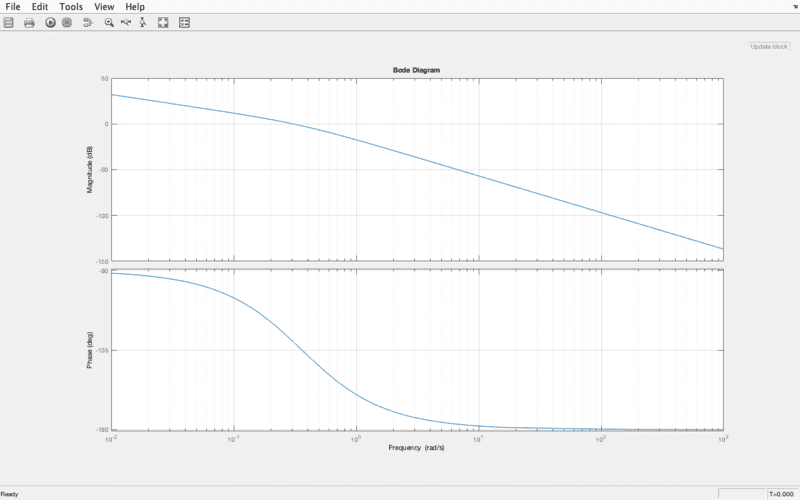Click the Print icon
Image resolution: width=800 pixels, height=500 pixels.
29,22
